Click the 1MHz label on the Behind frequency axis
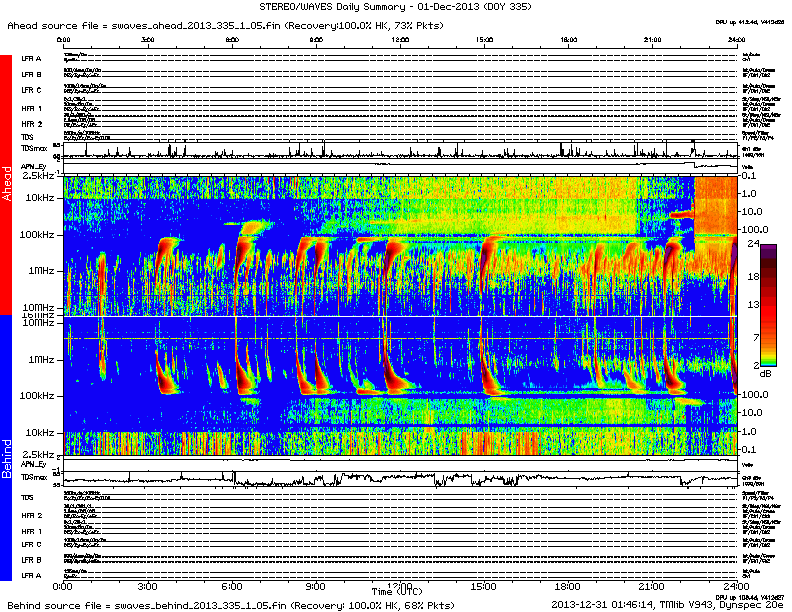This screenshot has width=792, height=612. click(44, 359)
